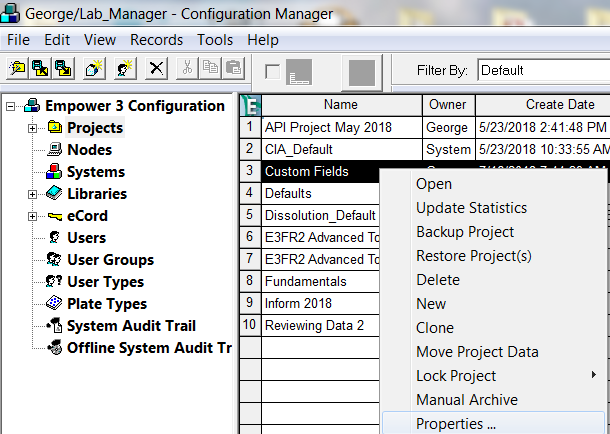Click the 5/23/2018 2:41:48 PM date cell

tap(543, 127)
